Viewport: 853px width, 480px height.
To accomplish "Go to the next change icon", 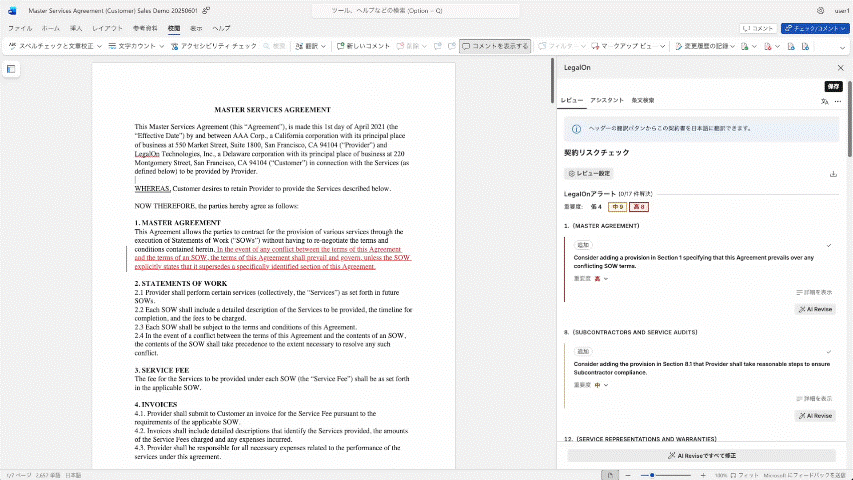I will coord(805,46).
